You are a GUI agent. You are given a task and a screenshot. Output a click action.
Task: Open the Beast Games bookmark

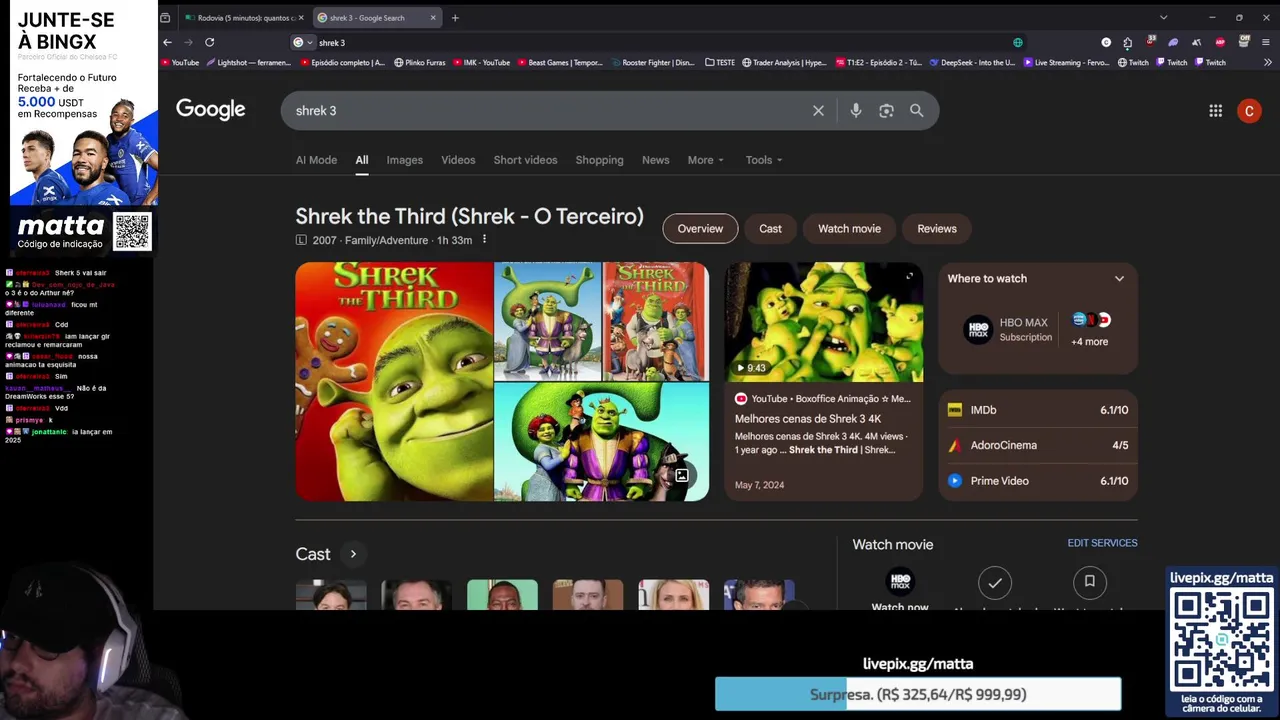tap(559, 62)
